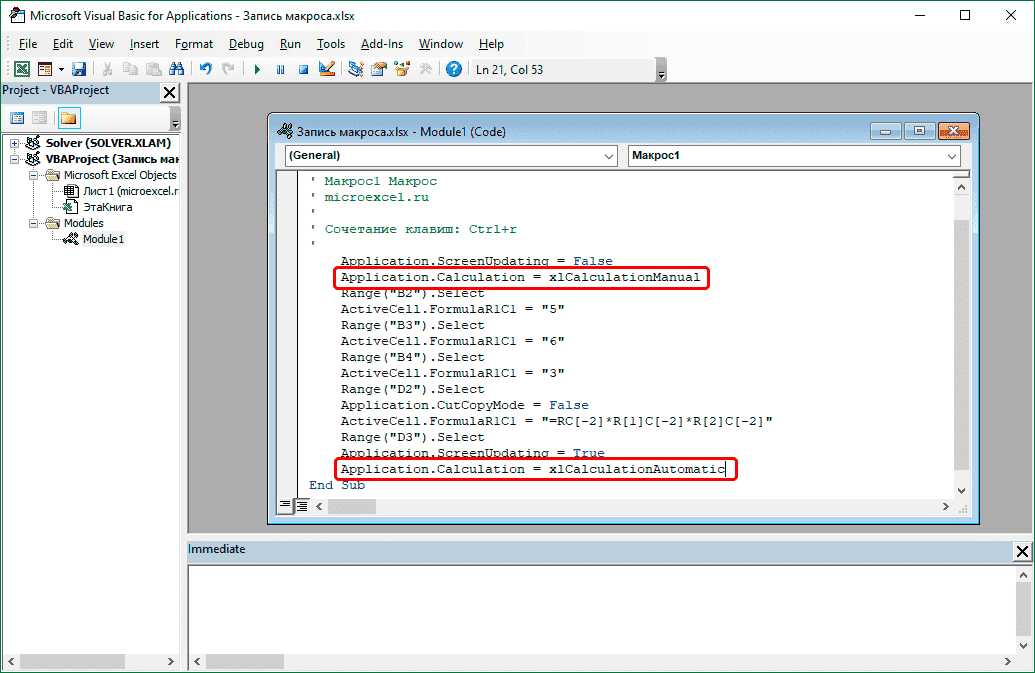The width and height of the screenshot is (1035, 673).
Task: Open the Tools menu
Action: pyautogui.click(x=330, y=44)
